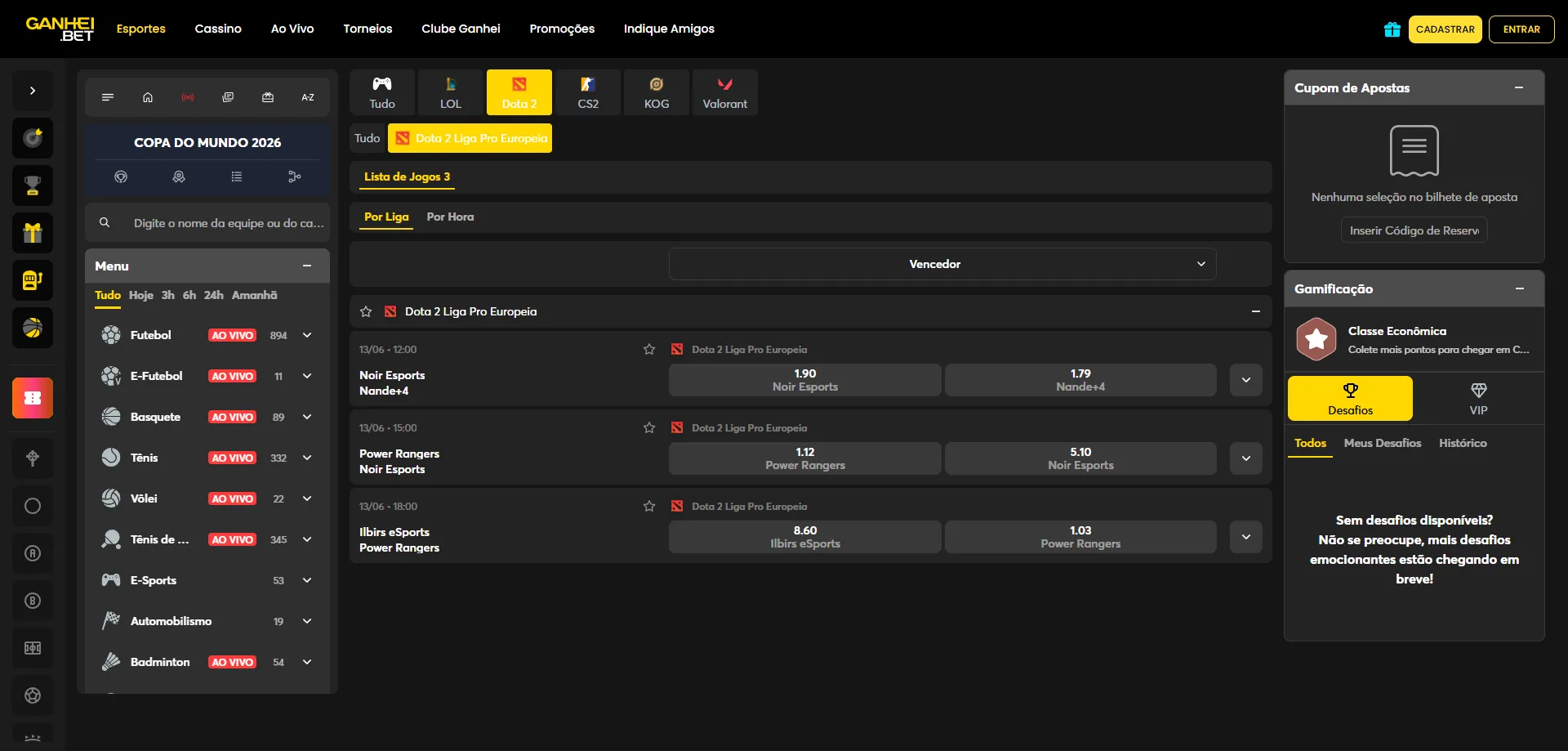Expand the Futebol category
Screen dimensions: 1568x751
[307, 335]
